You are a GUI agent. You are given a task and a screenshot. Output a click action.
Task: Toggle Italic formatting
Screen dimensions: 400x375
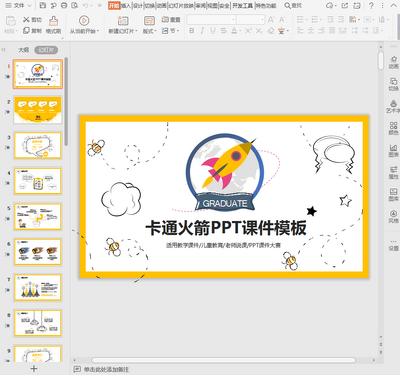pos(202,31)
